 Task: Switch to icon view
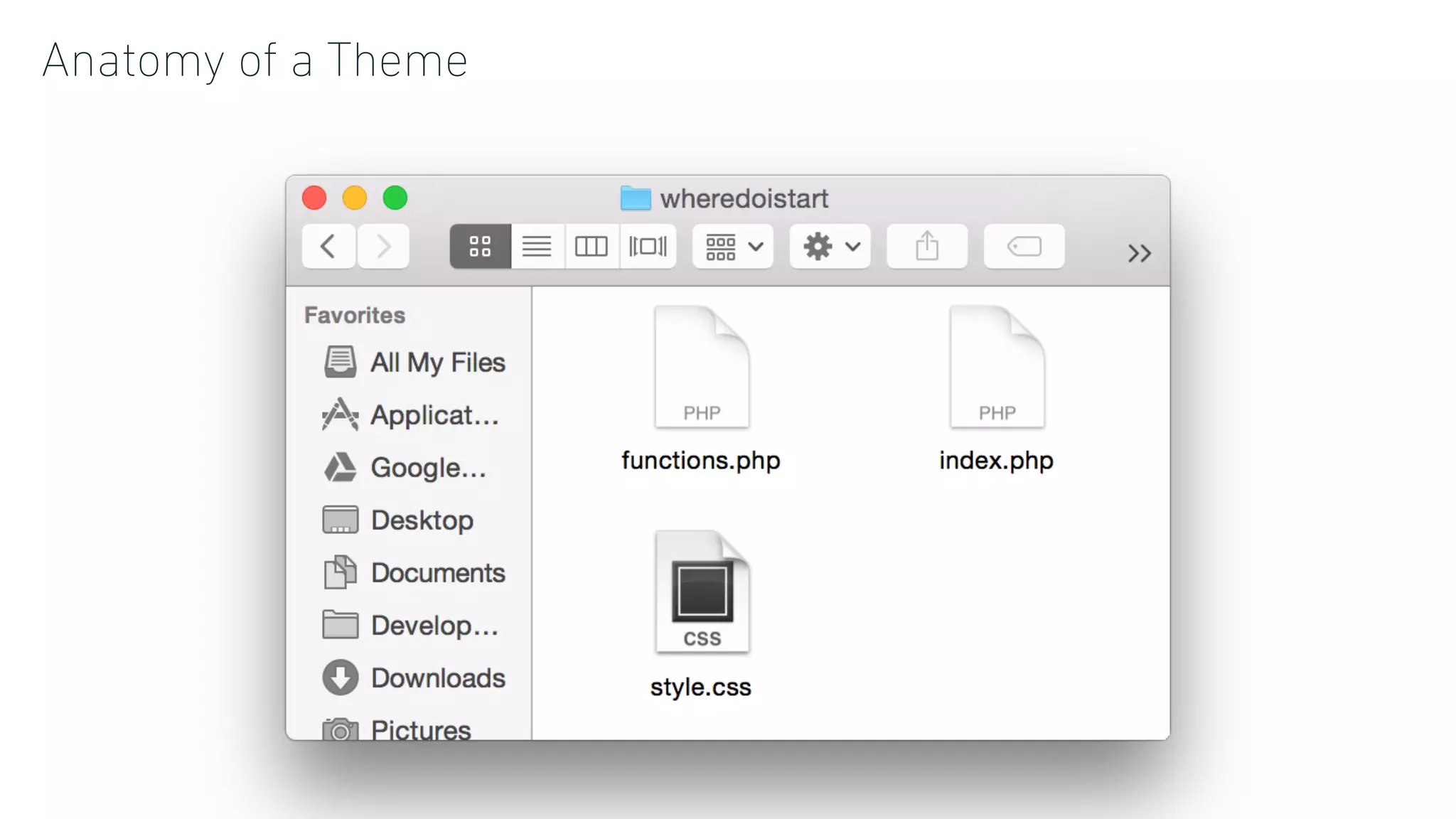click(480, 247)
